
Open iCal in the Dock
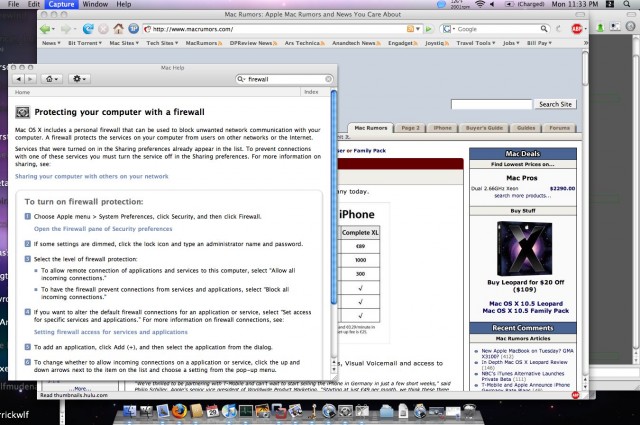(213, 411)
